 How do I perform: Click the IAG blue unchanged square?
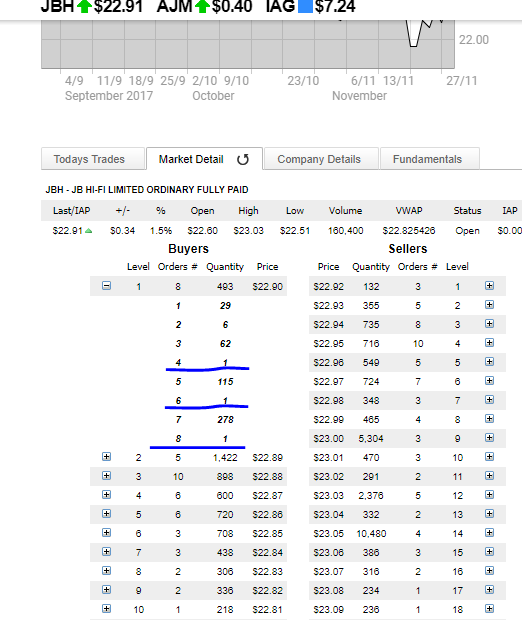(x=305, y=6)
